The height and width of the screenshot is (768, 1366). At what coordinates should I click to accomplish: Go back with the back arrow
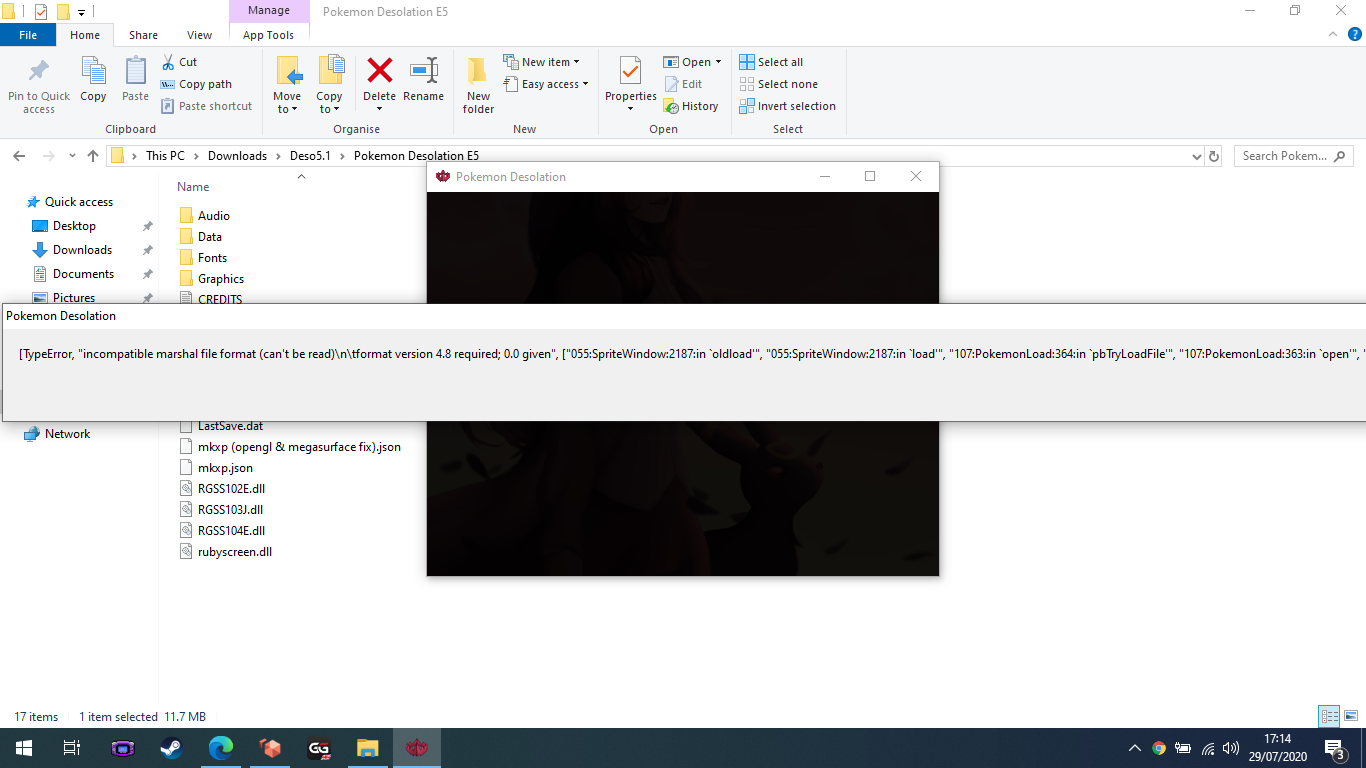[x=19, y=156]
